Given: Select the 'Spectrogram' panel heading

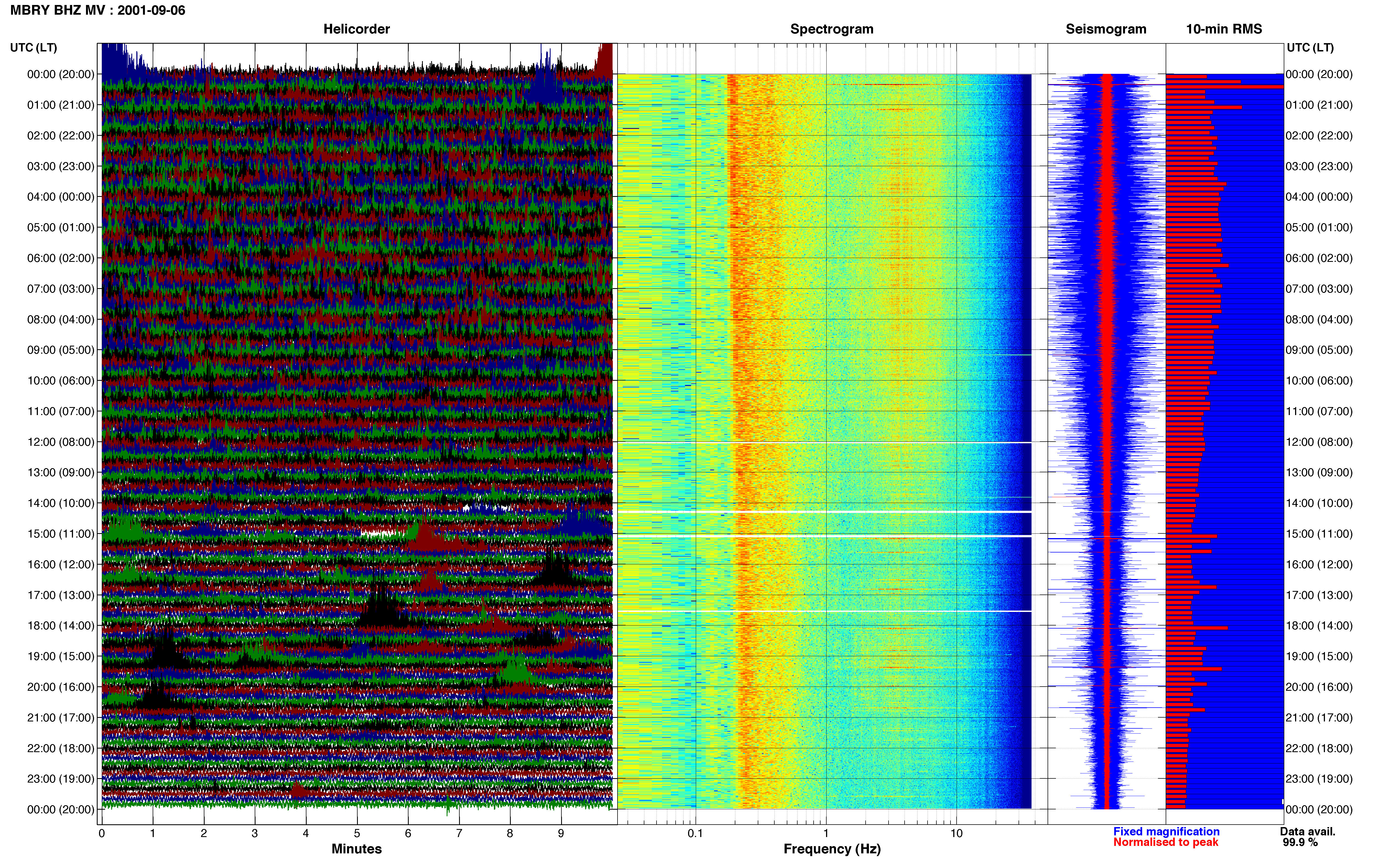Looking at the screenshot, I should 832,29.
